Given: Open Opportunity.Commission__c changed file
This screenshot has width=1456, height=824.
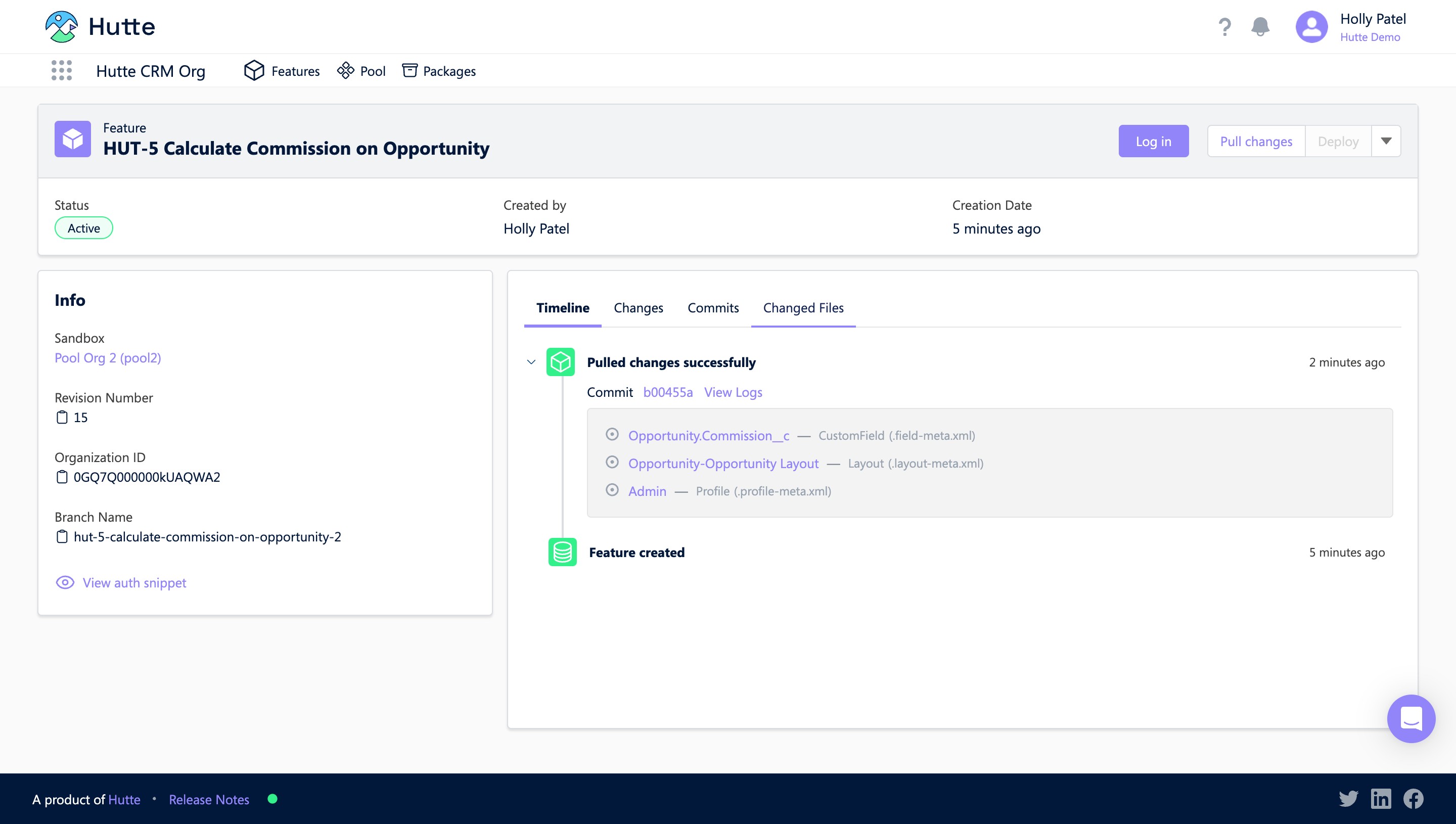Looking at the screenshot, I should (x=708, y=436).
